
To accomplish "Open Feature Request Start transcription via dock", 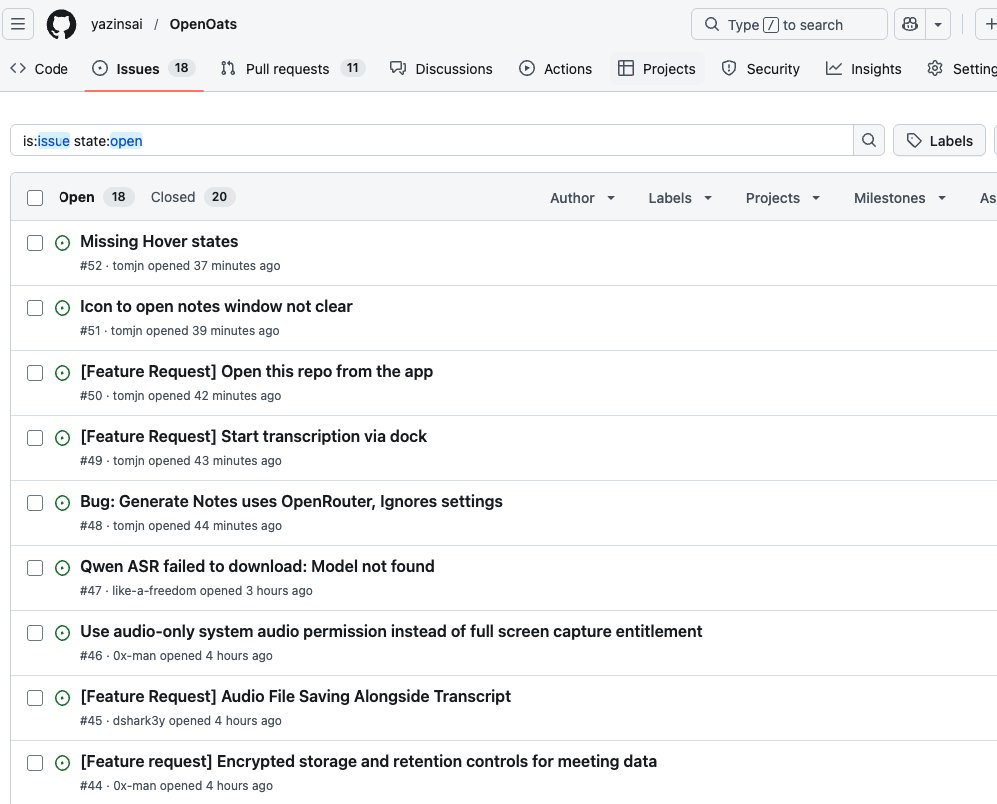I will [x=253, y=436].
